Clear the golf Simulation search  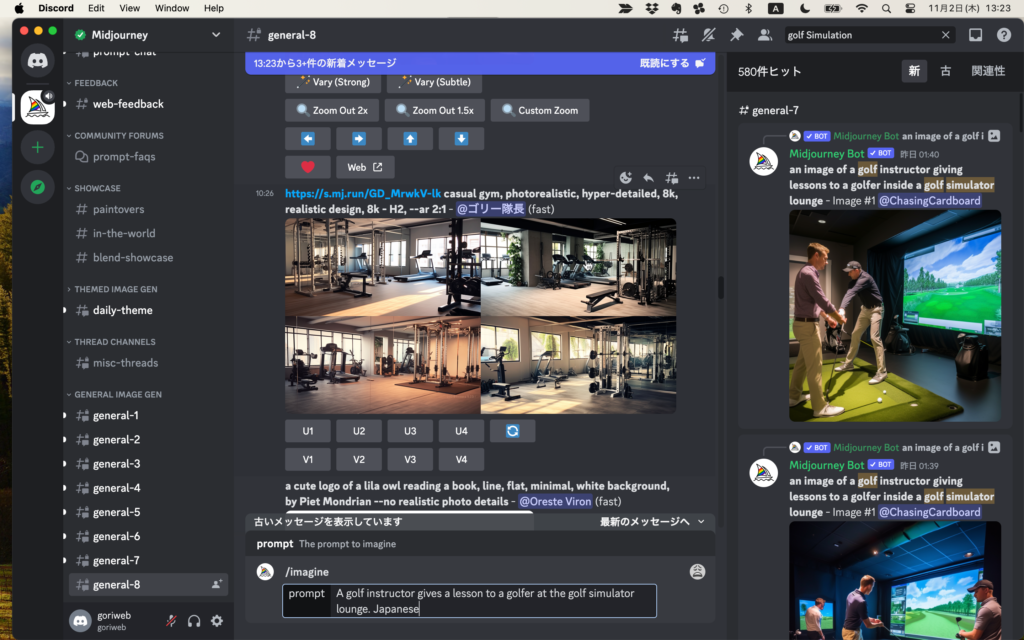[x=945, y=35]
